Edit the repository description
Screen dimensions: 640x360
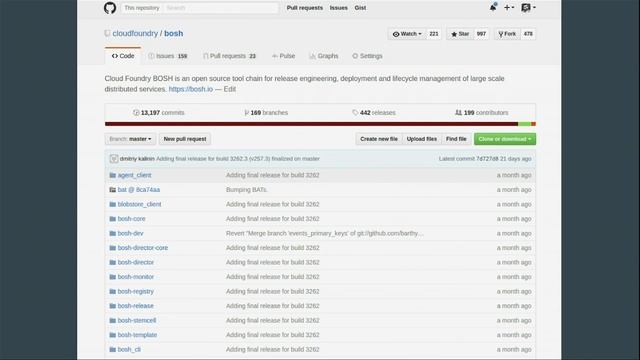point(230,89)
